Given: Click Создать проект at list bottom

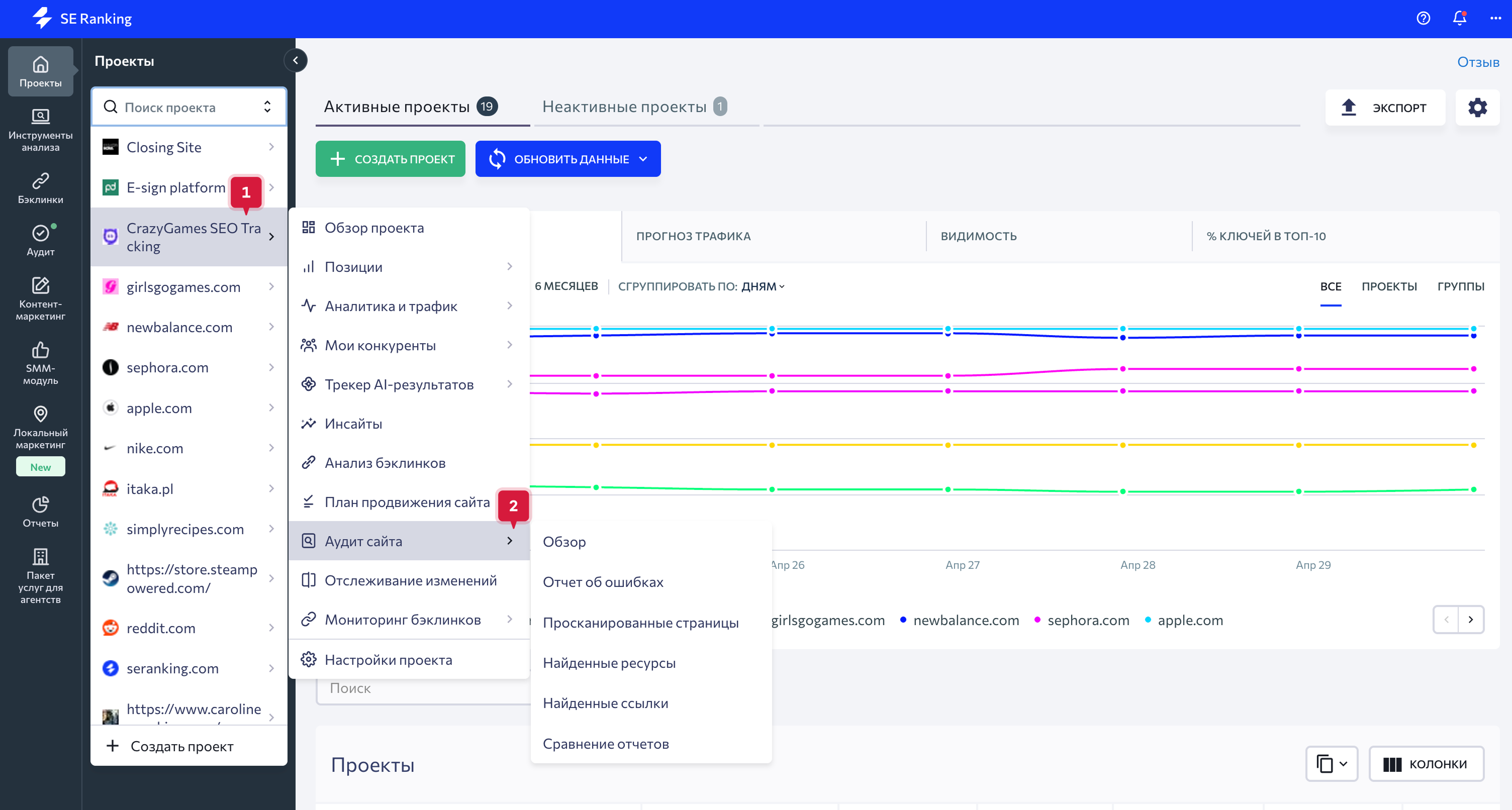Looking at the screenshot, I should point(188,746).
